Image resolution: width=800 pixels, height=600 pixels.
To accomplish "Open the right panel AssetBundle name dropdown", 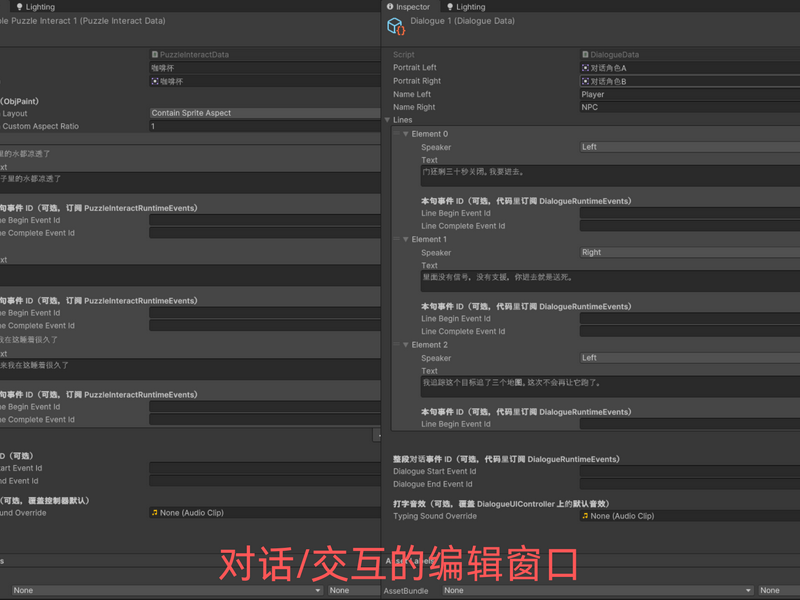I will [x=597, y=590].
